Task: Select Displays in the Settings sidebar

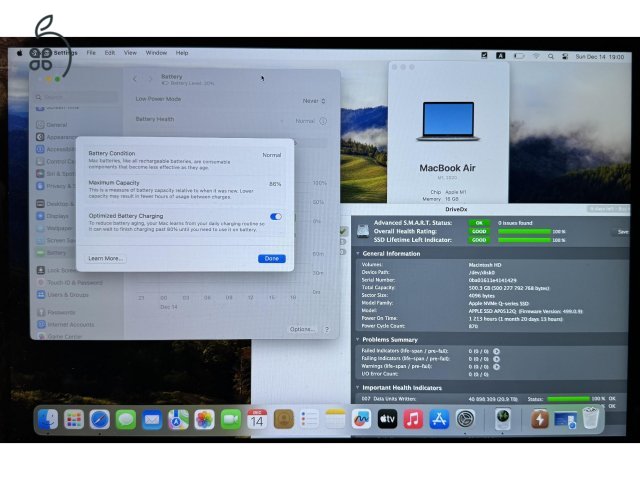Action: pyautogui.click(x=53, y=216)
